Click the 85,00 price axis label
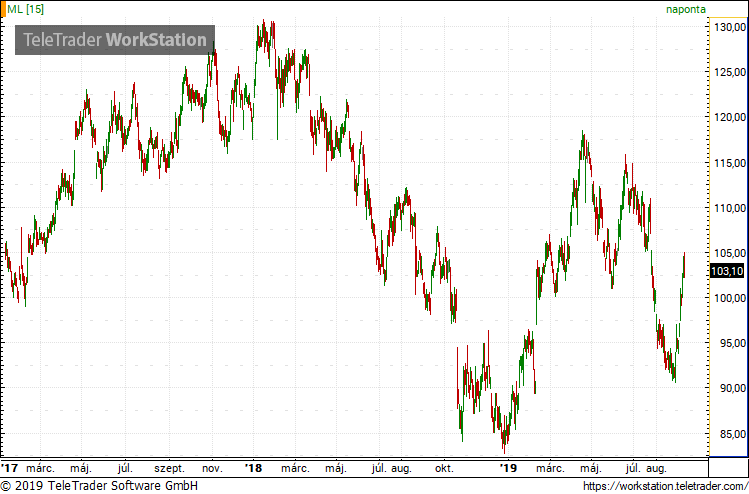Viewport: 749px width, 494px height. point(732,434)
